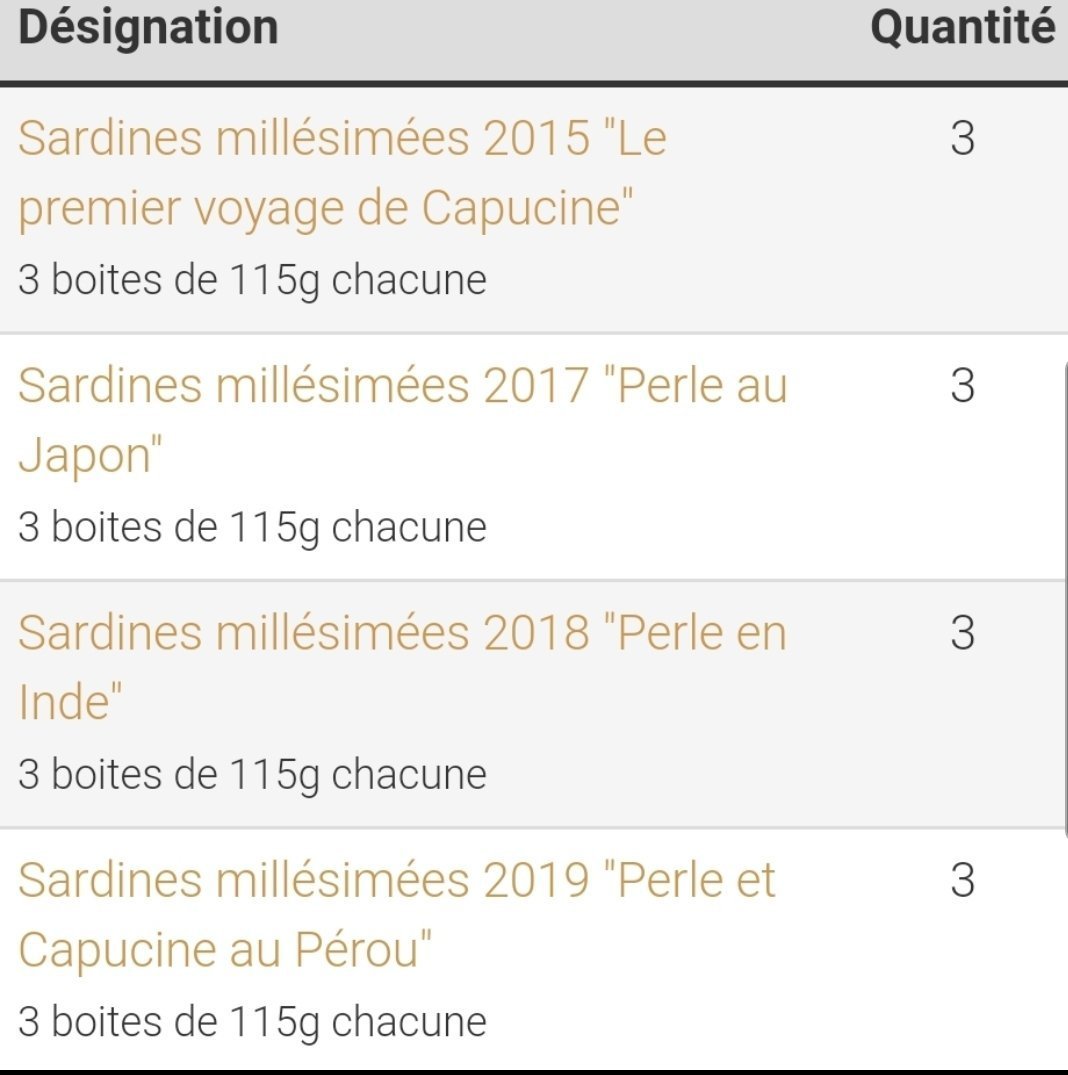
Task: Click the Quantité column header
Action: click(962, 28)
